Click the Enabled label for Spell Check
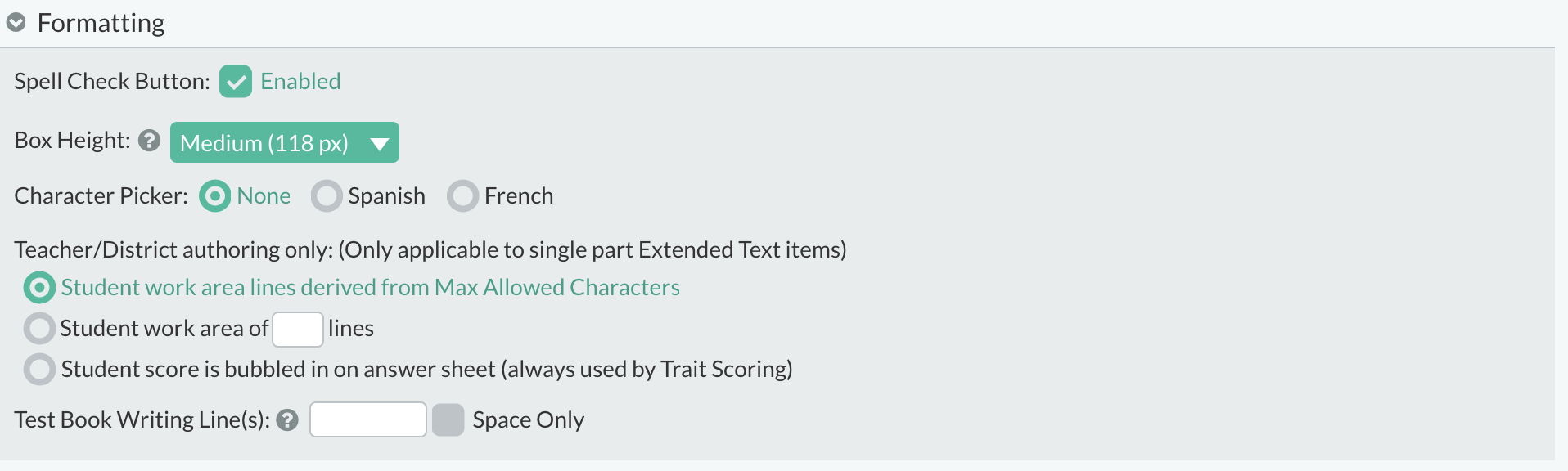 click(300, 82)
